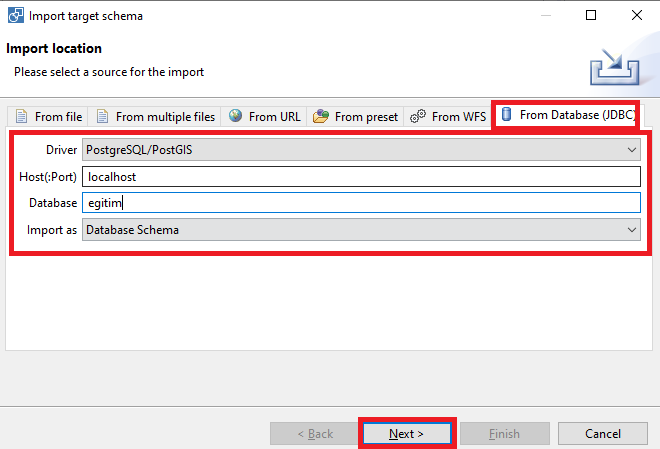Click the Import as label
660x449 pixels.
coord(52,230)
